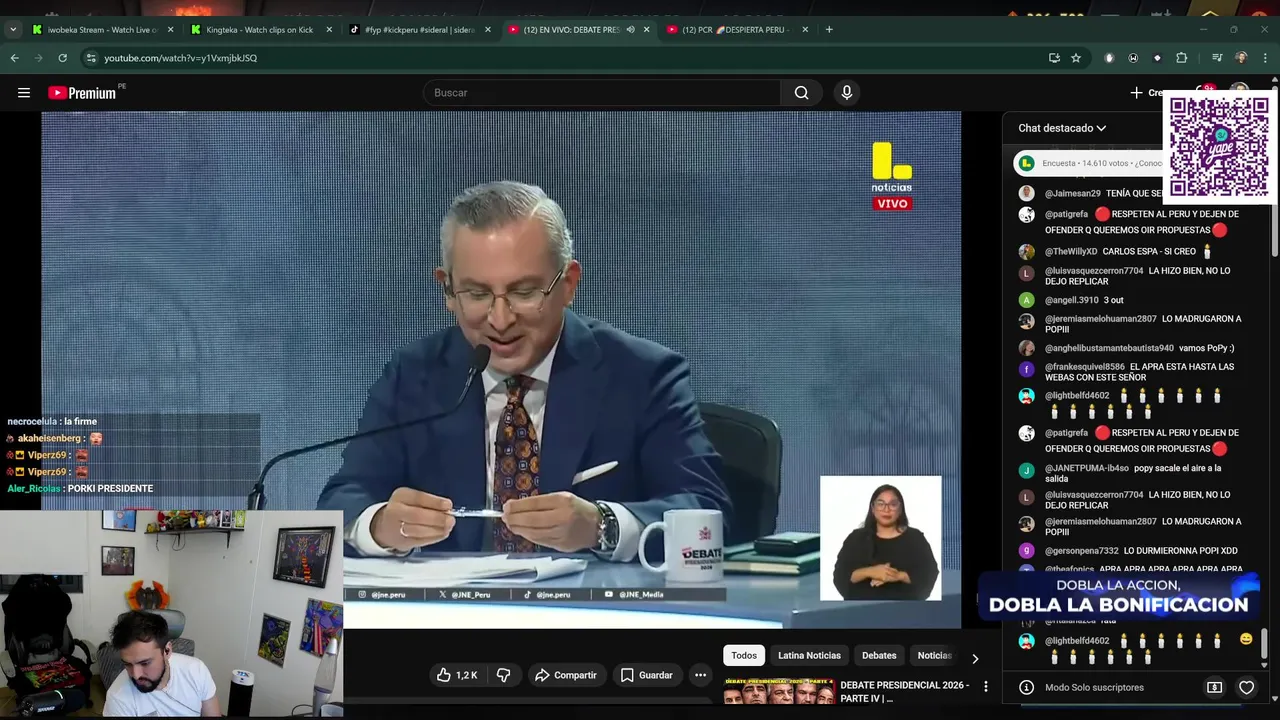1280x720 pixels.
Task: Click chat username @JANETPUMA-ib4so
Action: click(x=1087, y=468)
